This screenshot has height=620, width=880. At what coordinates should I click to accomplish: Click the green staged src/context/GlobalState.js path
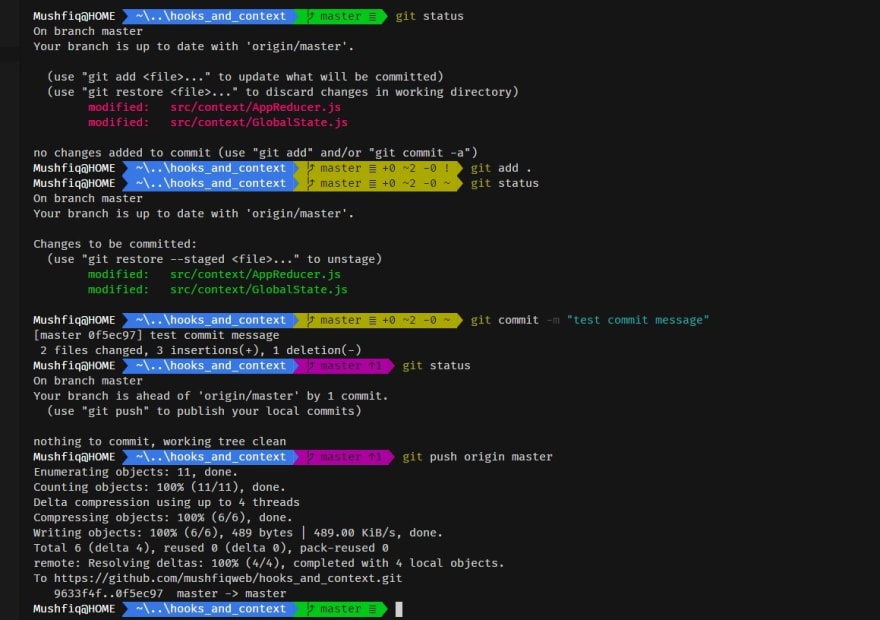point(259,289)
